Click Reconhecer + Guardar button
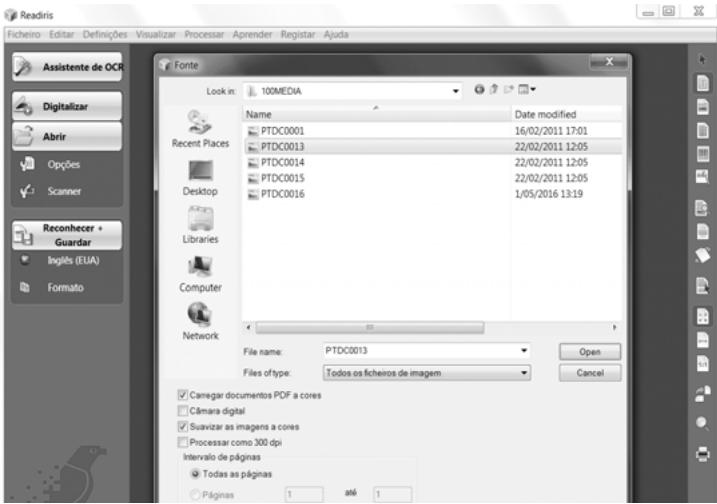The image size is (717, 504). click(x=67, y=235)
